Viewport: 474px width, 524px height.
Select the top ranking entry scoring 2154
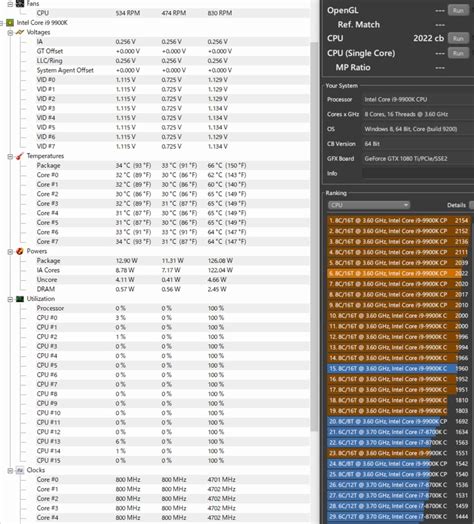pos(399,221)
